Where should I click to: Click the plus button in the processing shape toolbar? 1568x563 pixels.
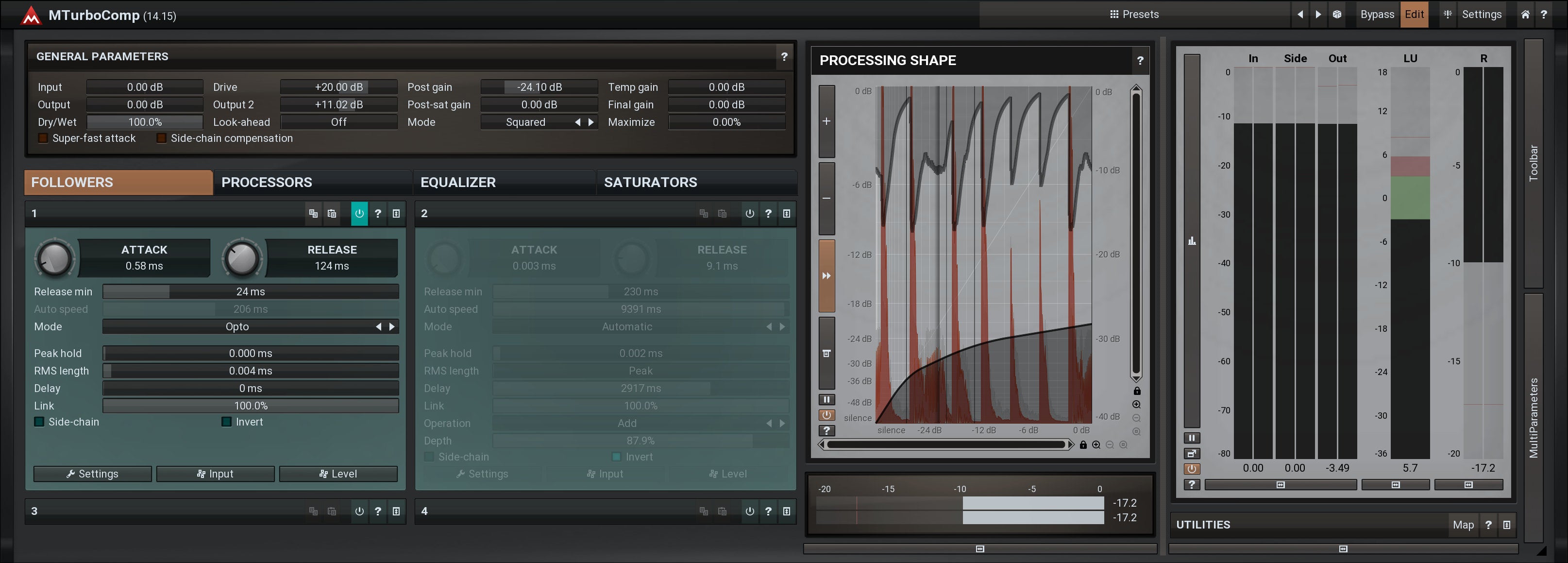(826, 121)
